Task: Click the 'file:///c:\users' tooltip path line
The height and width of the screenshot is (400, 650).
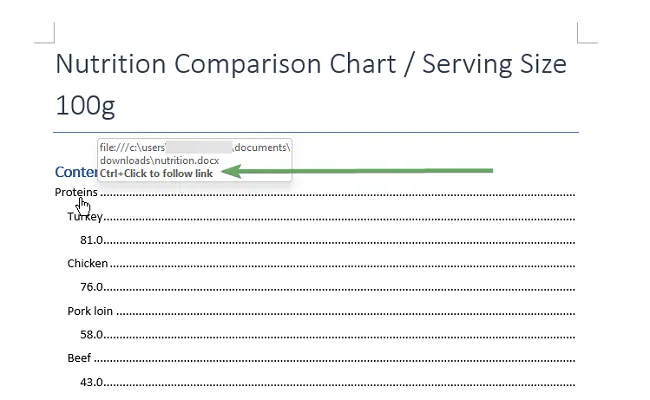Action: coord(195,148)
